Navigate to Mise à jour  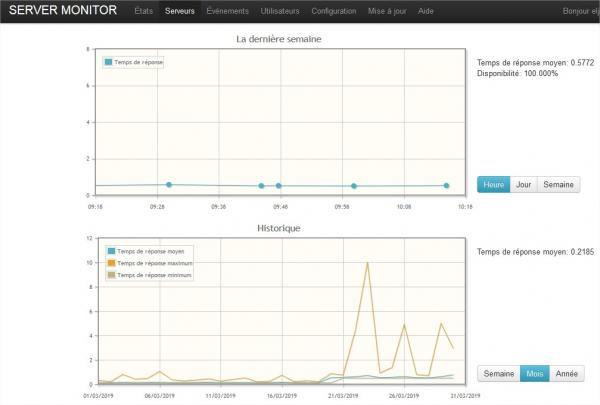(x=388, y=11)
